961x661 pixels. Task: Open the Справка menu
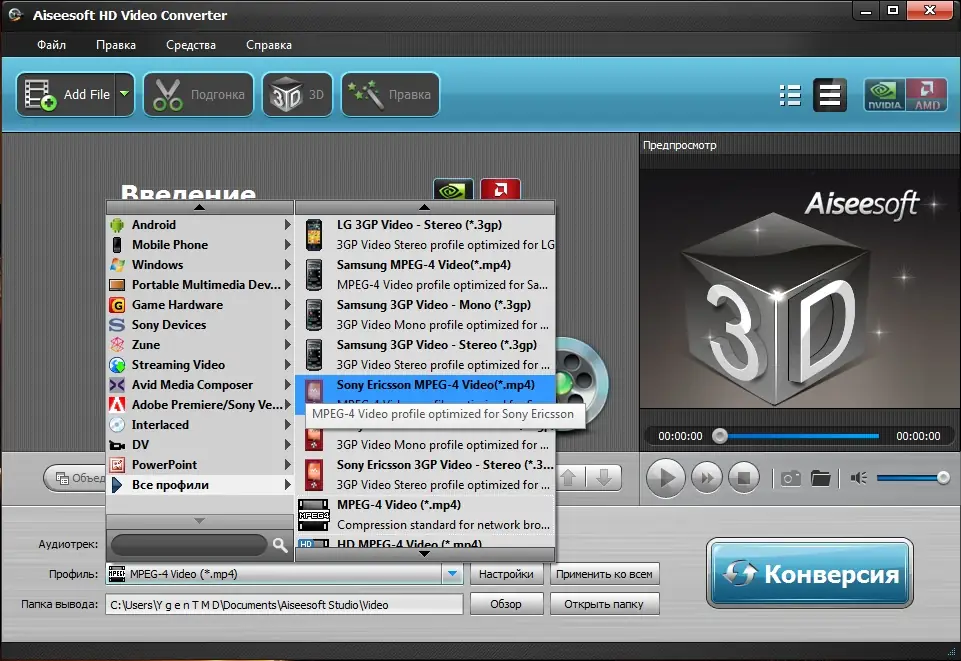pyautogui.click(x=268, y=45)
